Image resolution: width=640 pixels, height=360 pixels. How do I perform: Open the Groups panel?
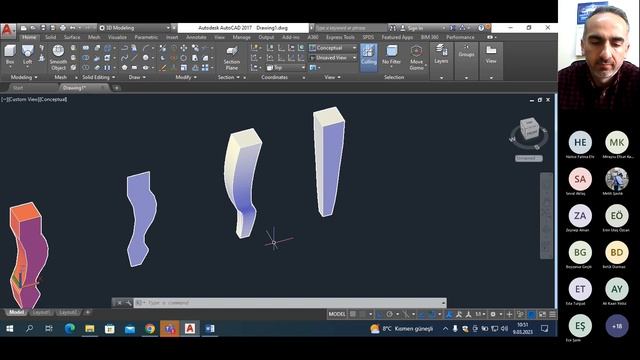pos(466,51)
